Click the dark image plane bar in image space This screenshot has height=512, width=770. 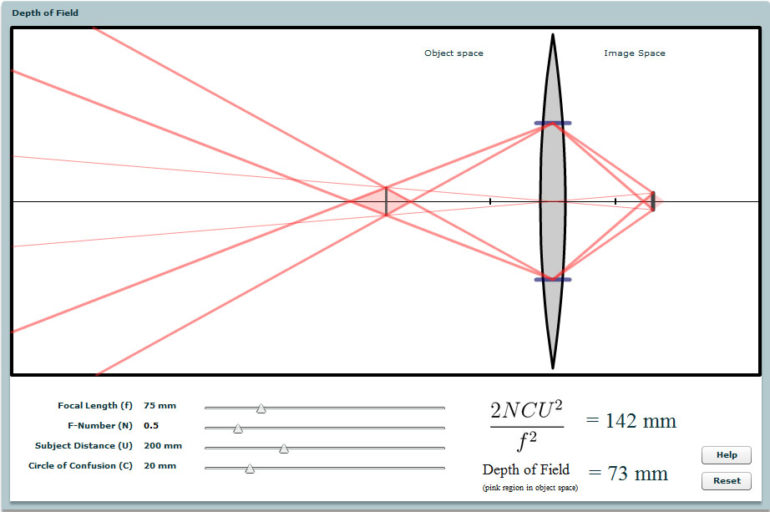pyautogui.click(x=653, y=201)
